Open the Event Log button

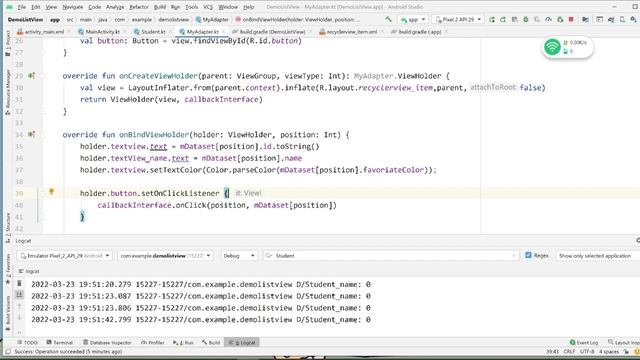(584, 342)
